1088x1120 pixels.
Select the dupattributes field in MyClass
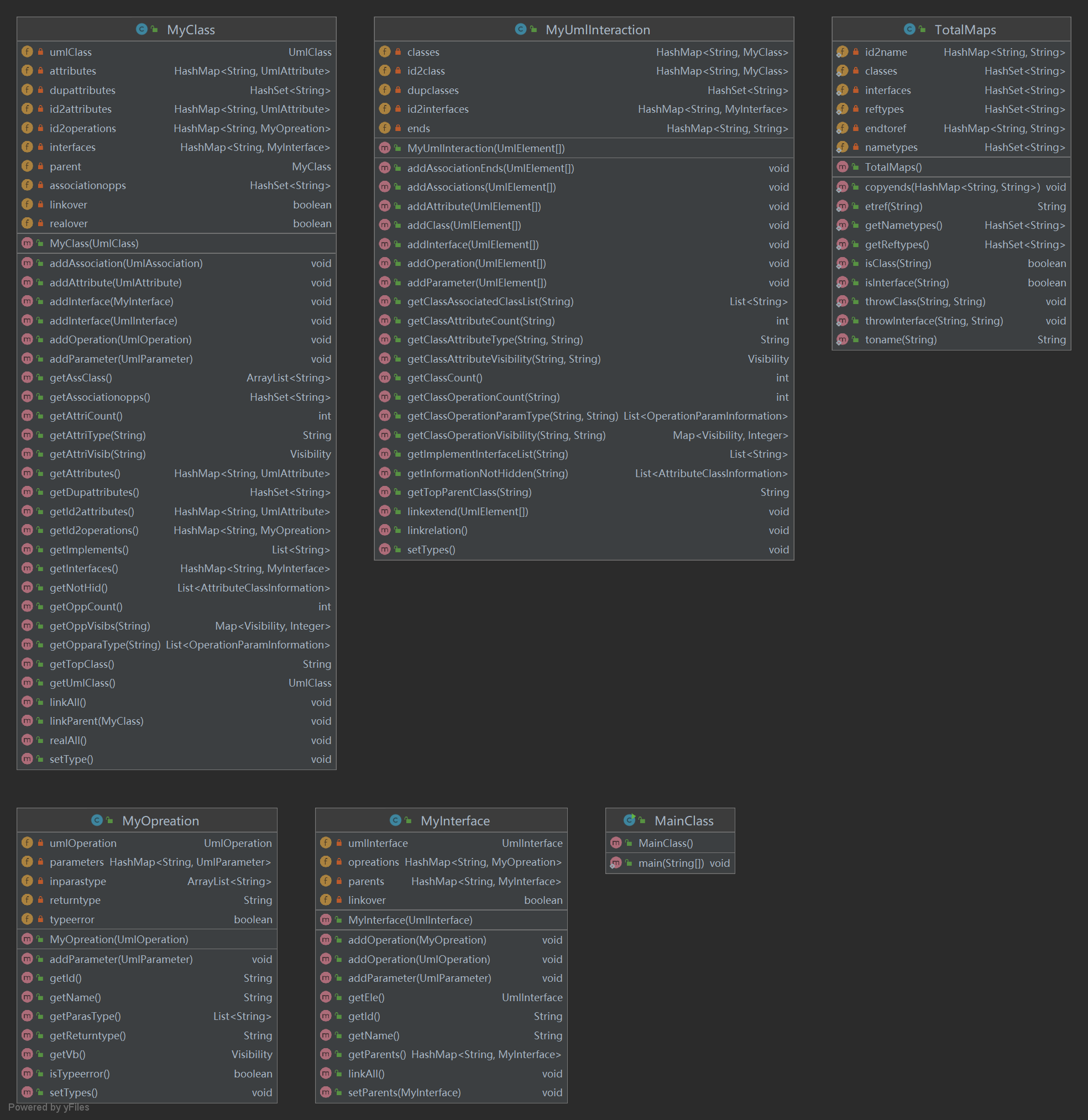(x=82, y=90)
